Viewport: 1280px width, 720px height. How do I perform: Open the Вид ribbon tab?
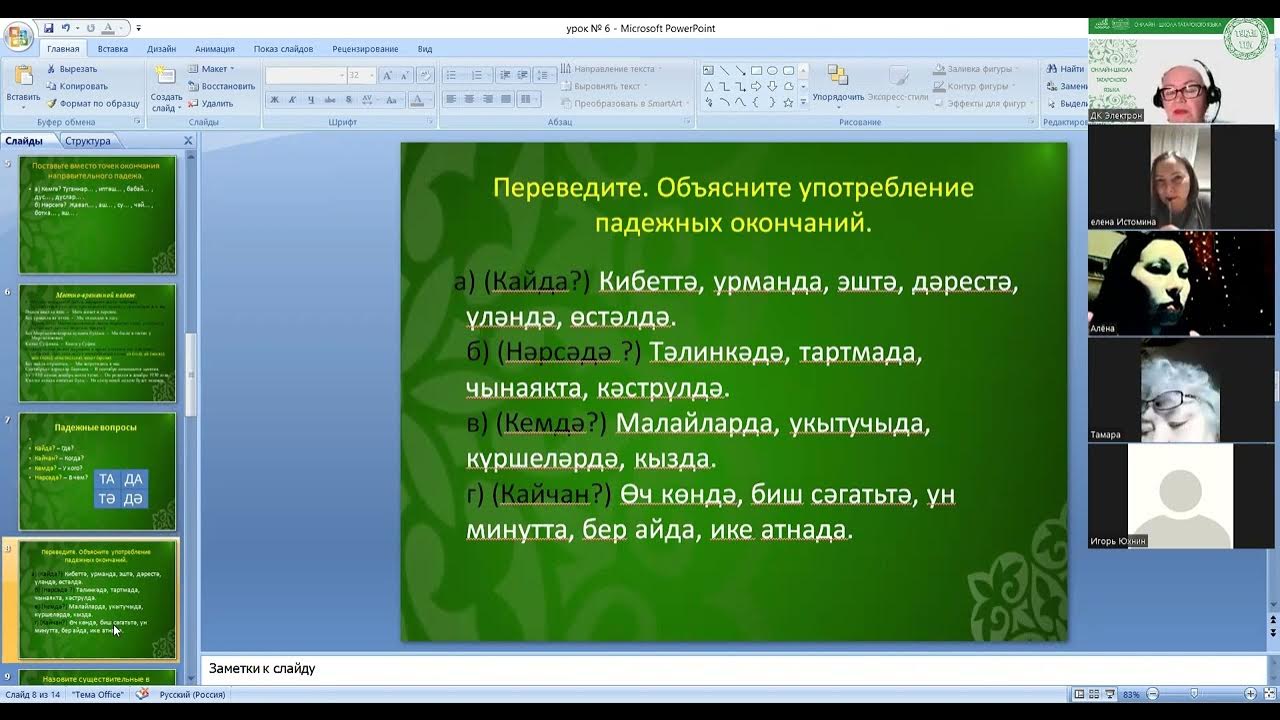click(x=425, y=48)
